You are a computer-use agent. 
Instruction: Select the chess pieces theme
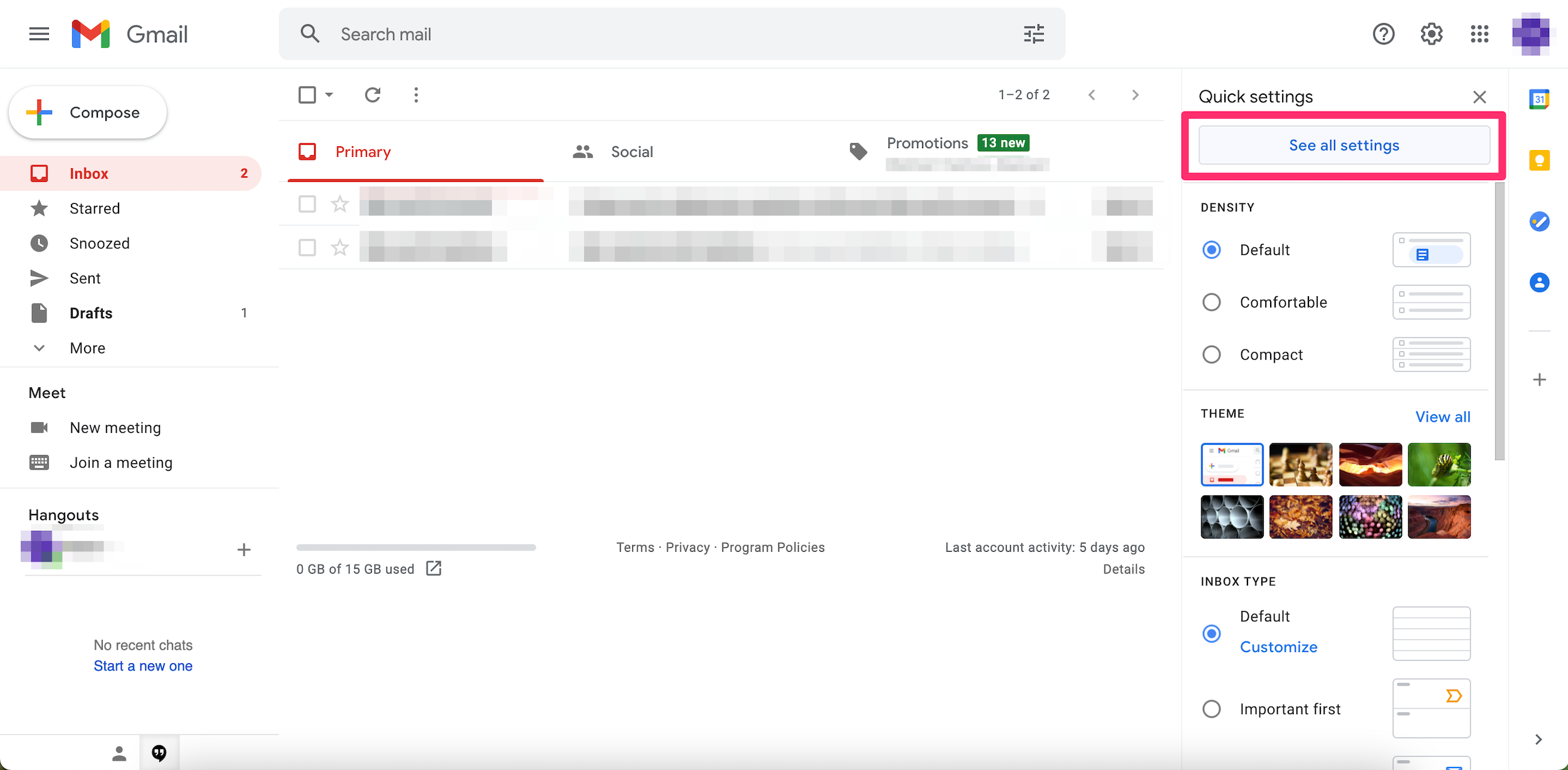(x=1301, y=464)
